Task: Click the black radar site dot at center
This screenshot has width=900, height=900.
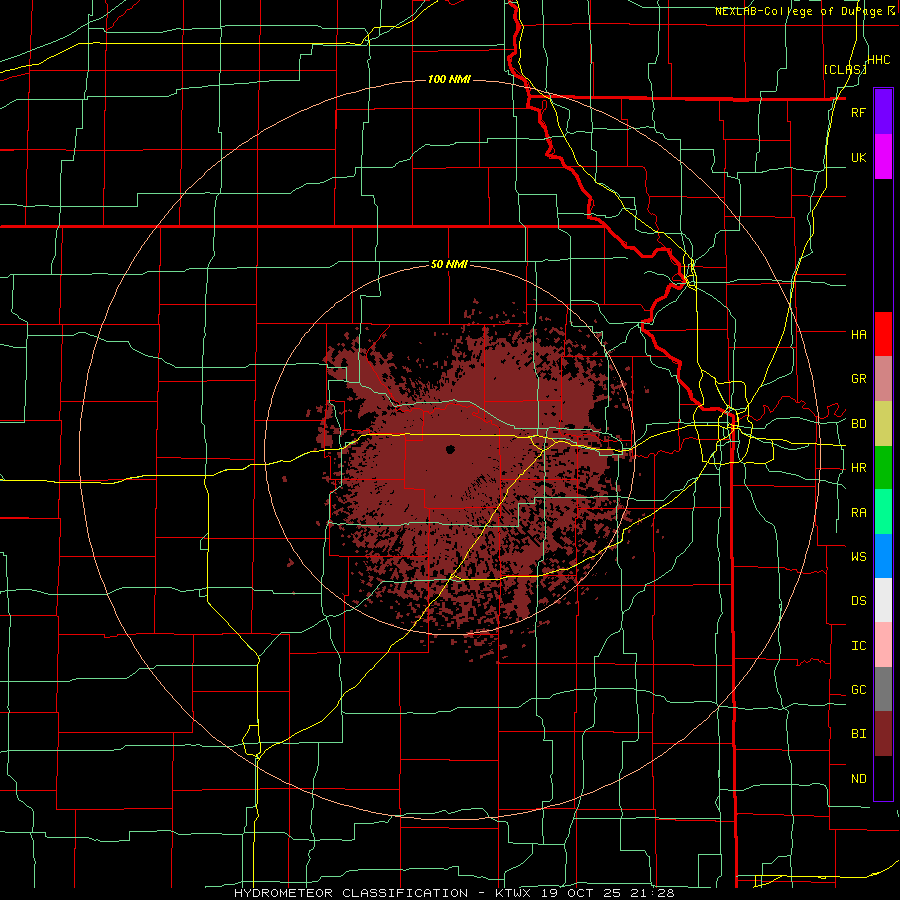Action: tap(450, 449)
